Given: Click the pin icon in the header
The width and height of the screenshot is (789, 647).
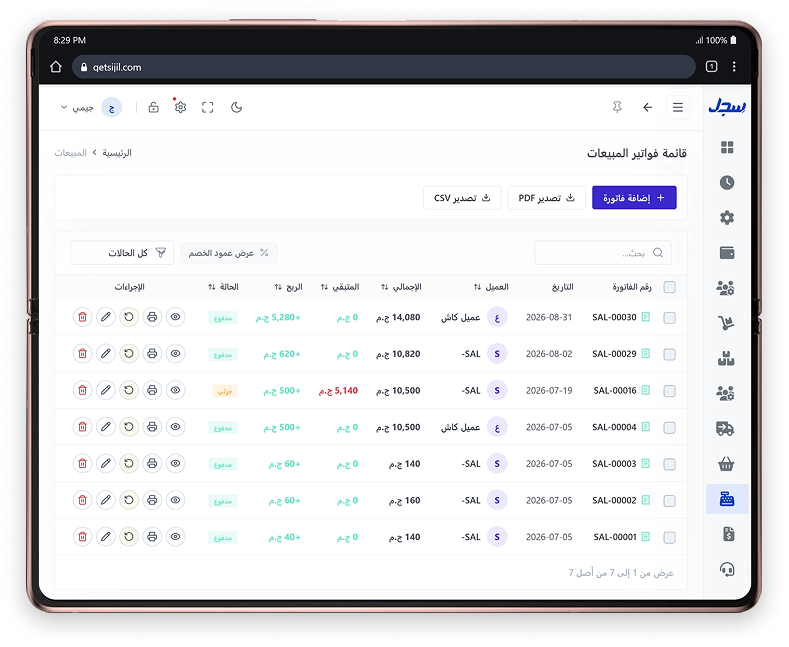Looking at the screenshot, I should [617, 107].
